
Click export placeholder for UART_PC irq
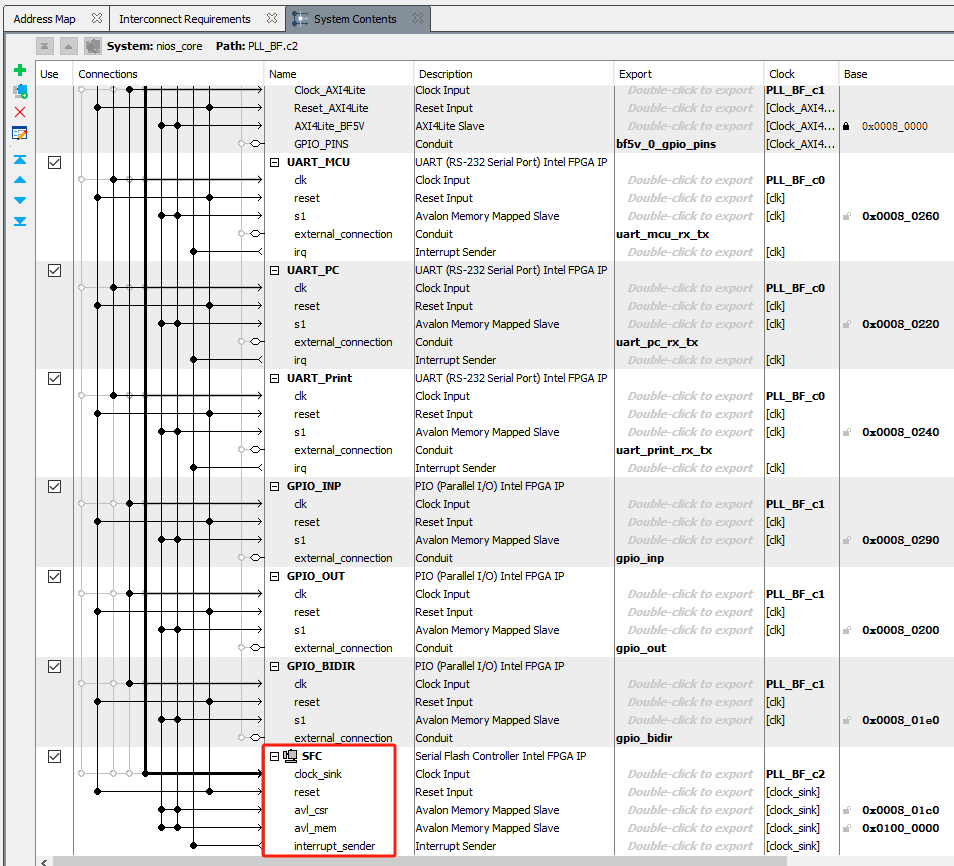click(690, 360)
